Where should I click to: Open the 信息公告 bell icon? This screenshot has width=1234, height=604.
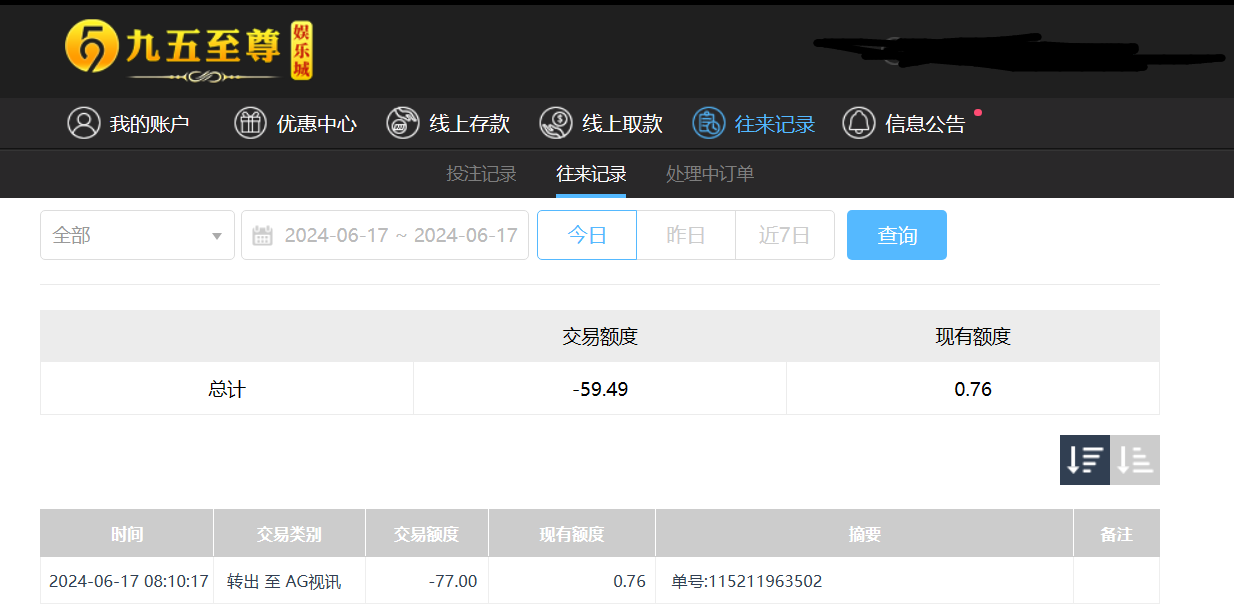coord(859,123)
